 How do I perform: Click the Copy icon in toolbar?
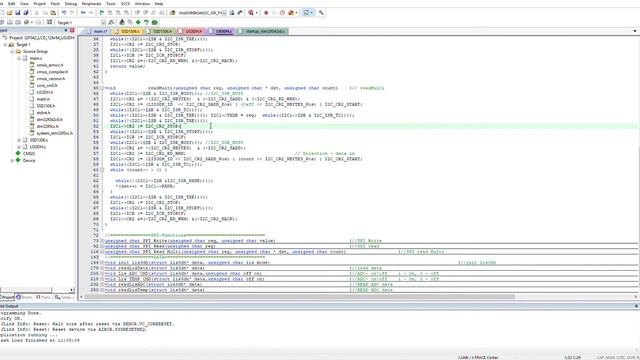pos(45,13)
